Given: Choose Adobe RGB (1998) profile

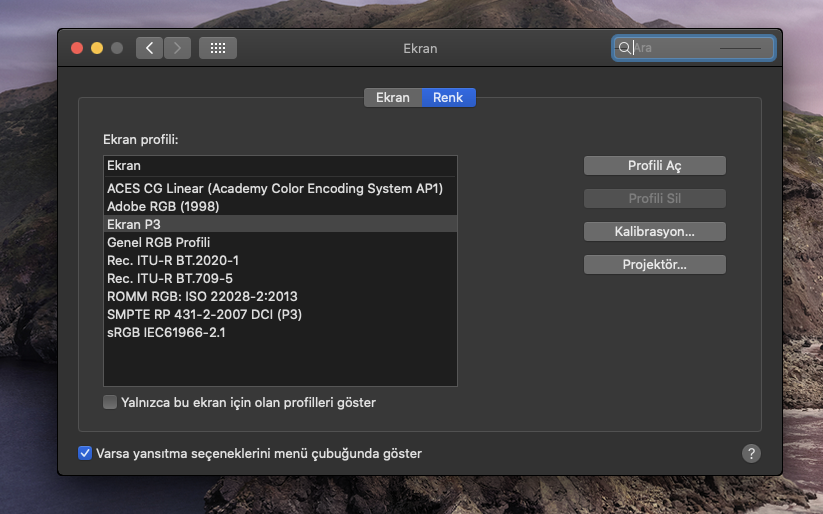Looking at the screenshot, I should pyautogui.click(x=163, y=206).
